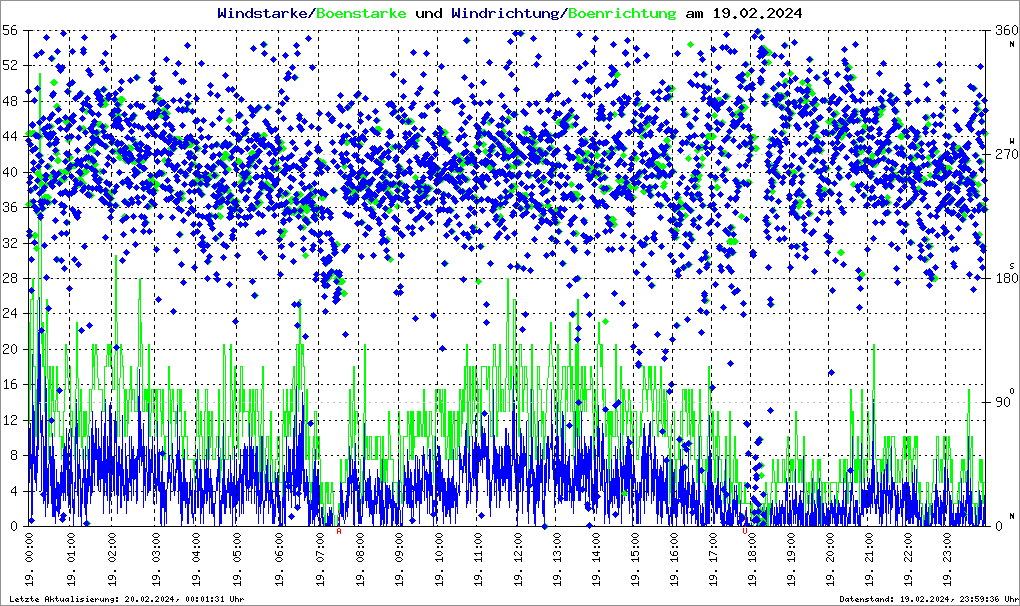This screenshot has height=606, width=1020.
Task: Click the 180 degree label on the right axis
Action: tap(1003, 279)
